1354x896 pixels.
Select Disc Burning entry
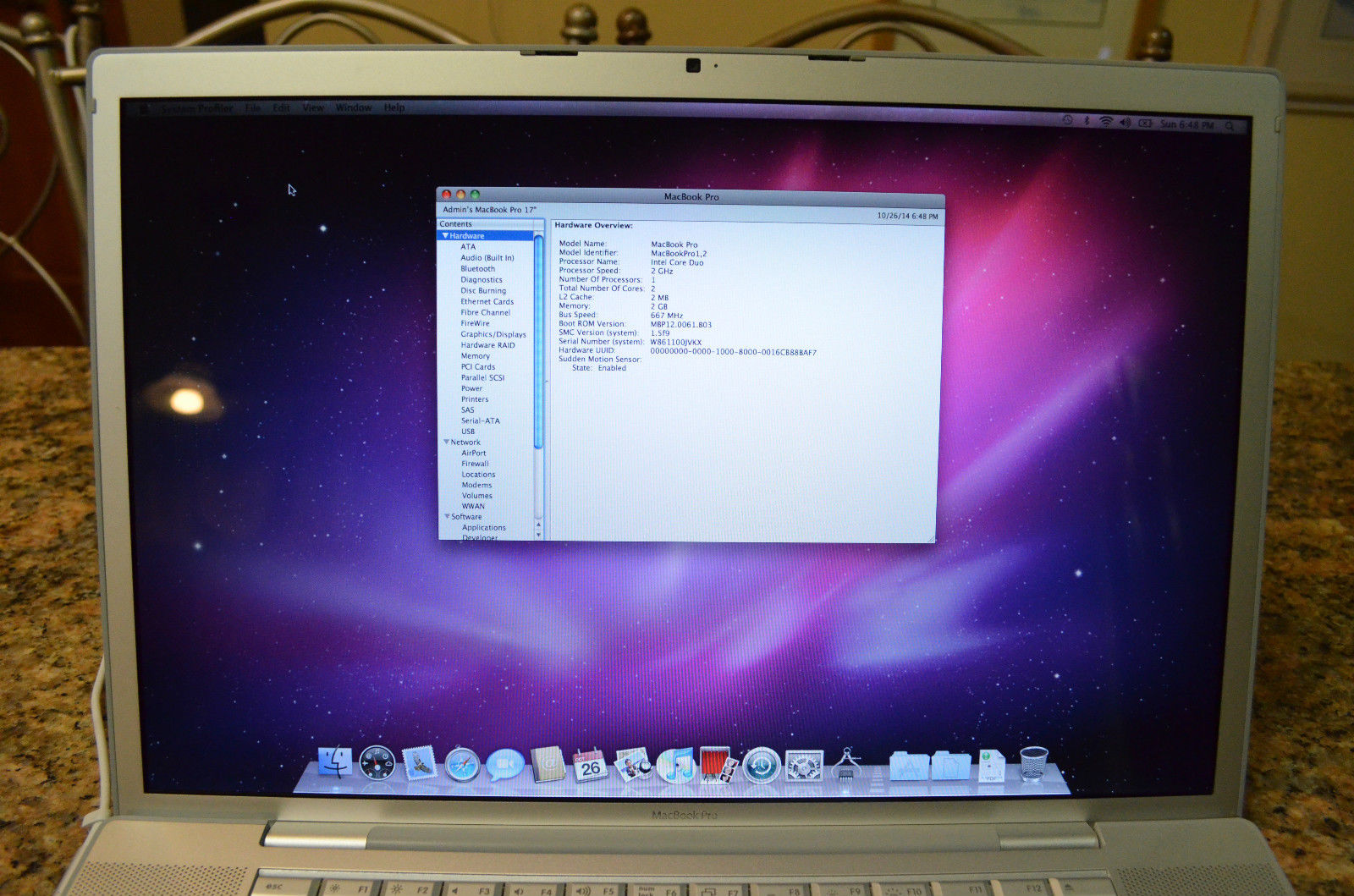point(483,291)
